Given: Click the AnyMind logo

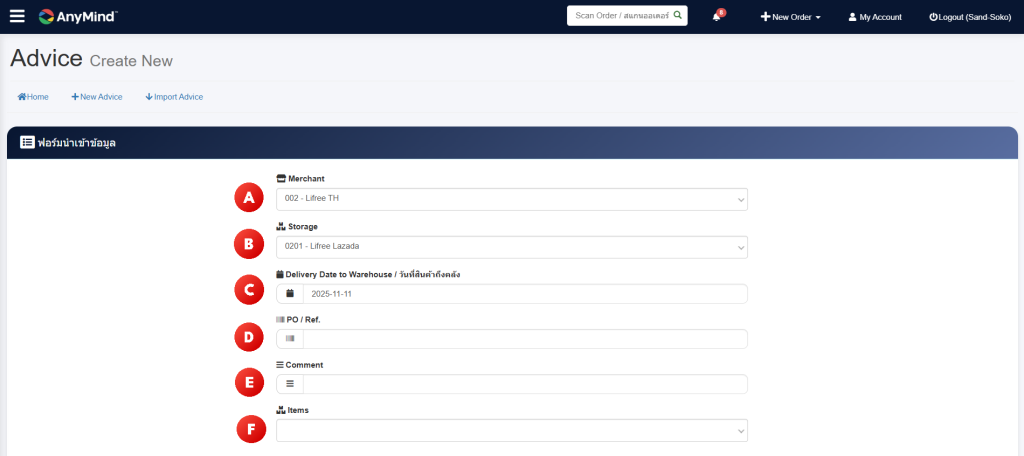Looking at the screenshot, I should (78, 16).
